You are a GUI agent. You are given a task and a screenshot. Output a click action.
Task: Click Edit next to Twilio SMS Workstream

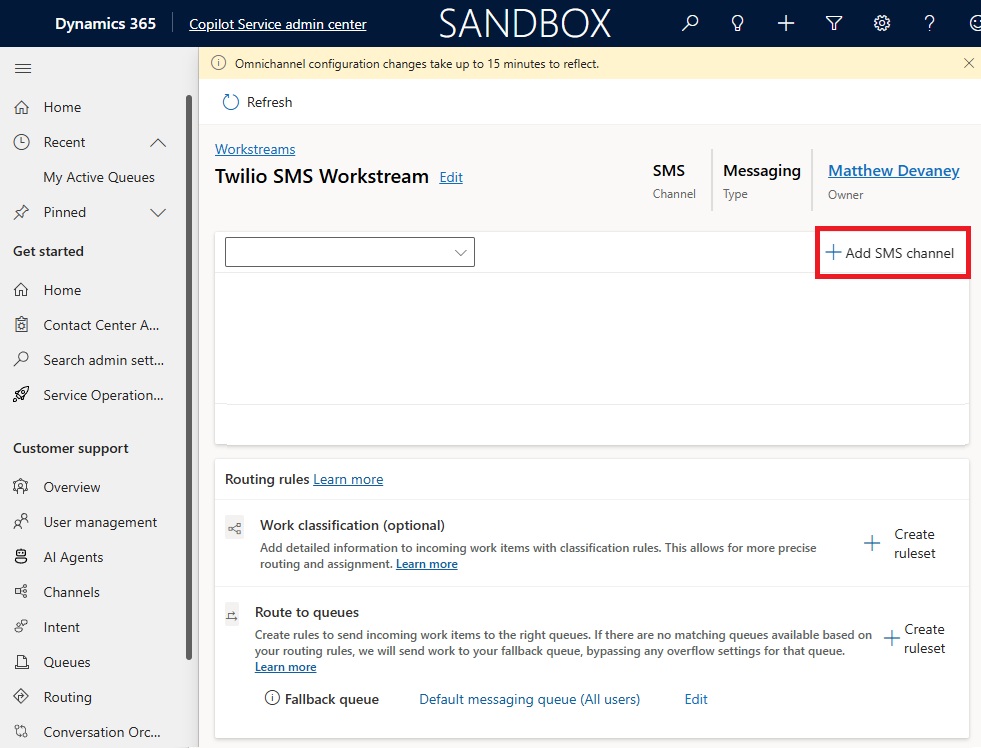coord(450,178)
